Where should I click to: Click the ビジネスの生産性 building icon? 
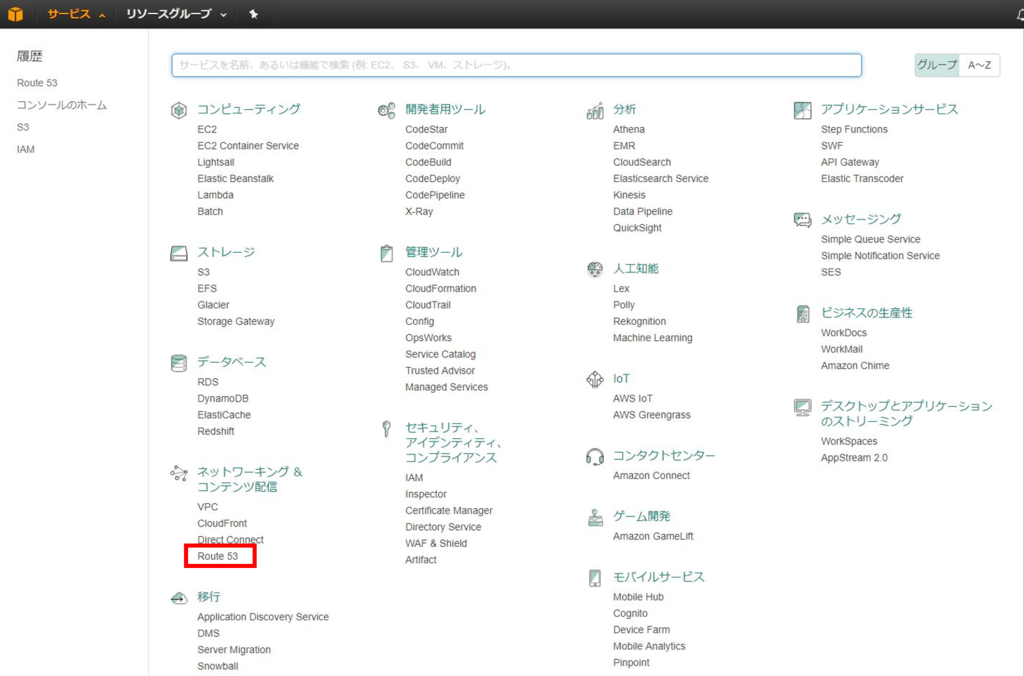click(x=803, y=314)
